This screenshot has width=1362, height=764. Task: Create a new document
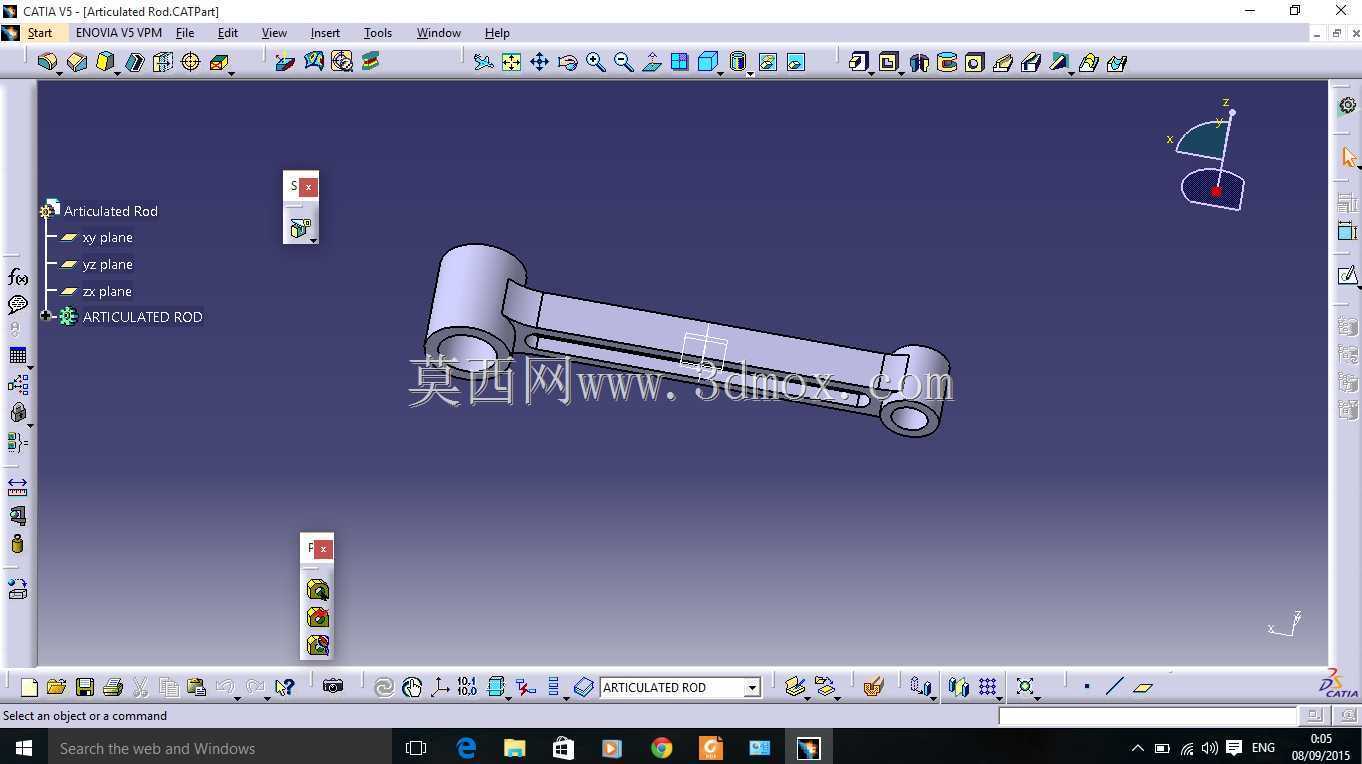29,687
